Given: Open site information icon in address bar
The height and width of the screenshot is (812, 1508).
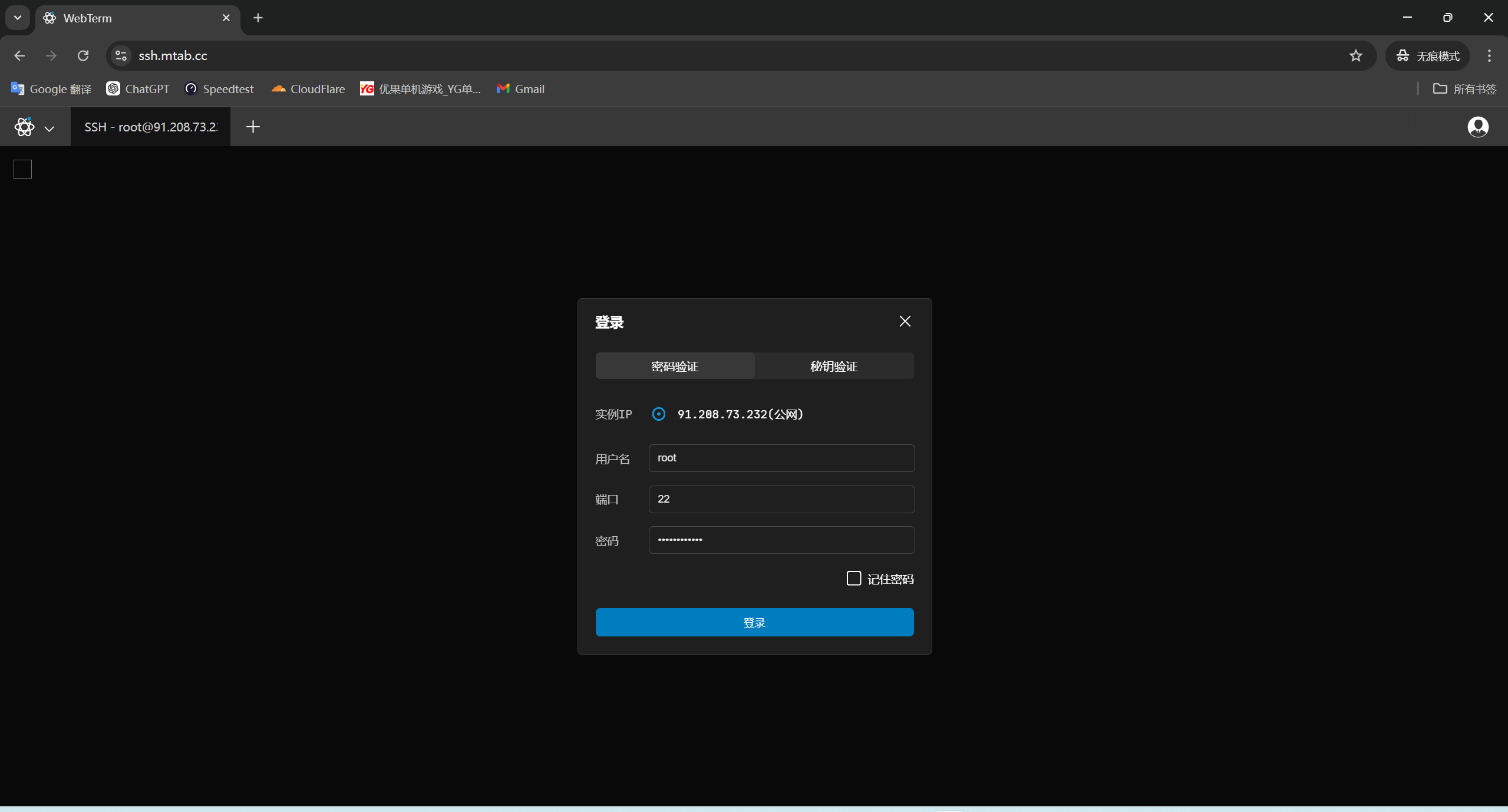Looking at the screenshot, I should click(121, 55).
